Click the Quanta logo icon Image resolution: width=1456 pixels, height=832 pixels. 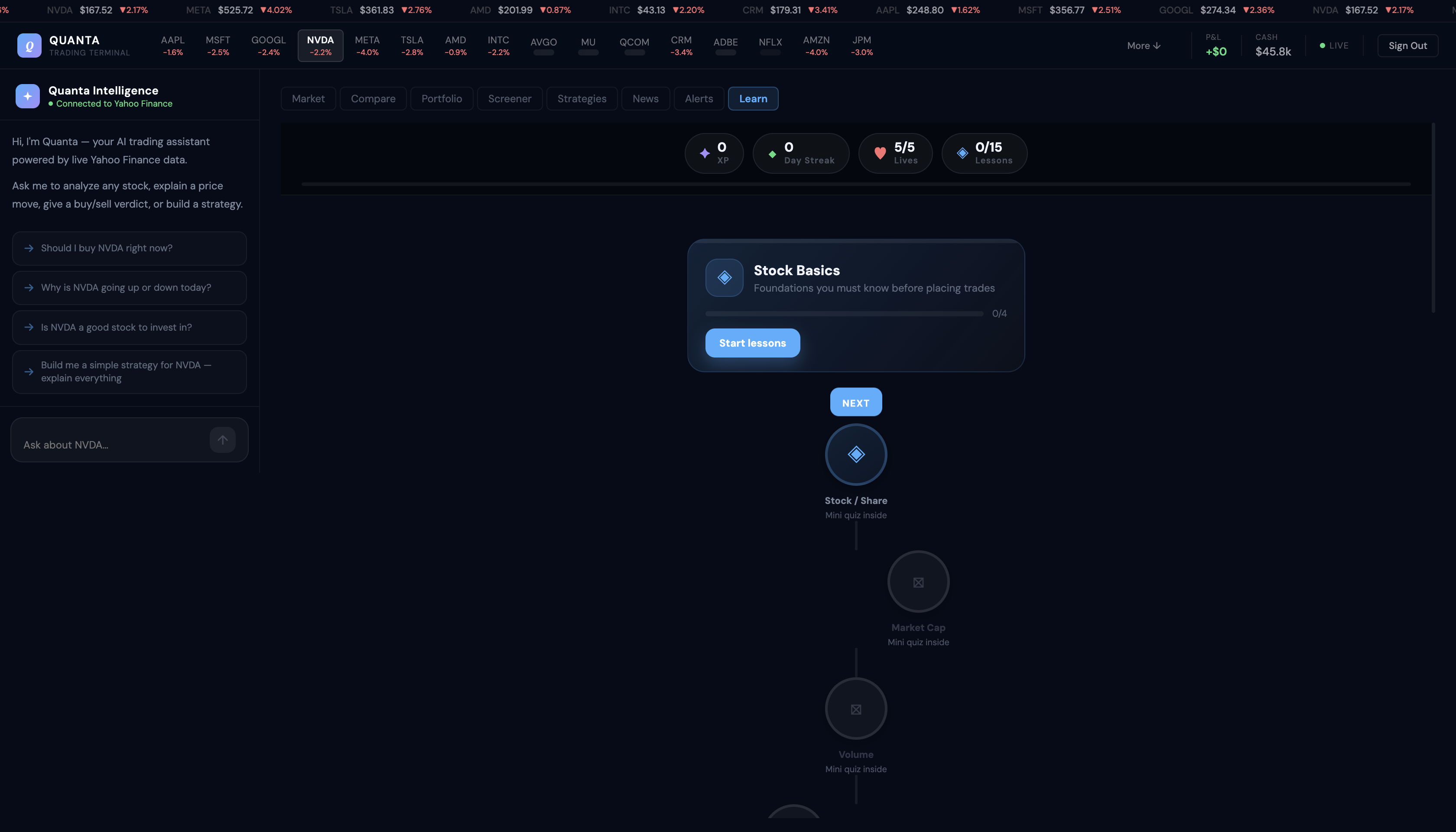tap(29, 45)
